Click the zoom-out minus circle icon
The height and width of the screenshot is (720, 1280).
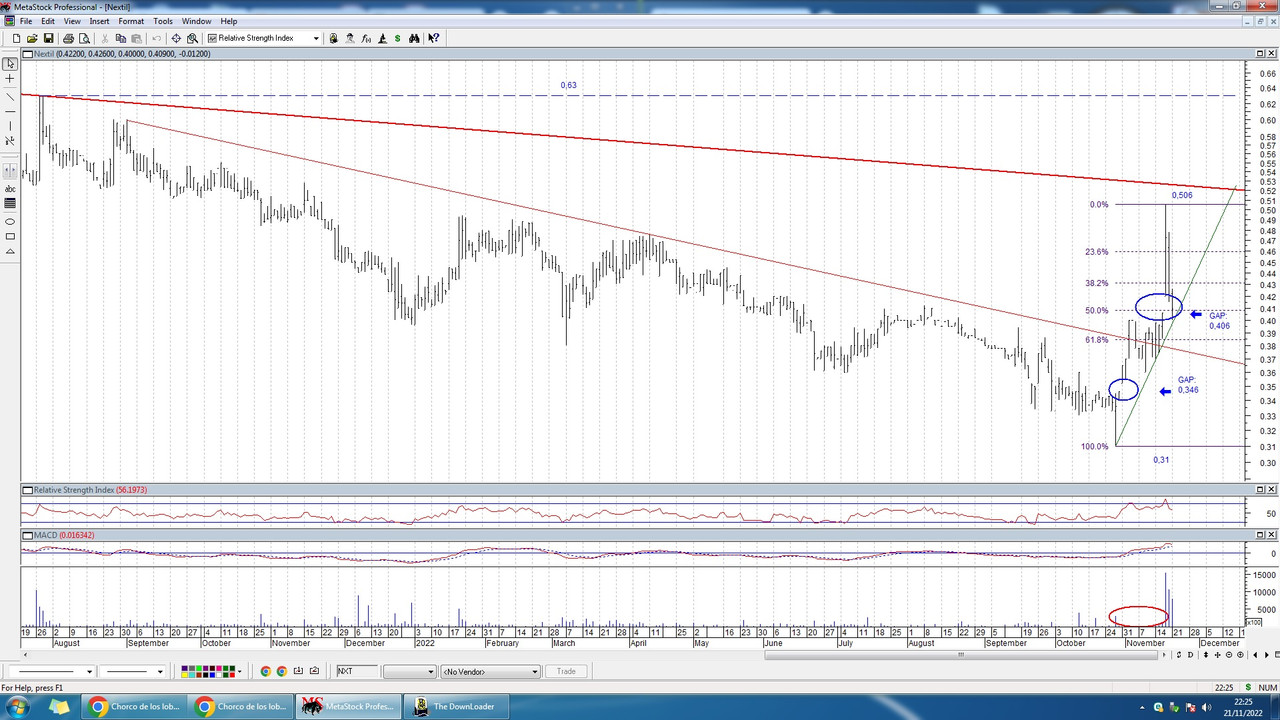1229,655
